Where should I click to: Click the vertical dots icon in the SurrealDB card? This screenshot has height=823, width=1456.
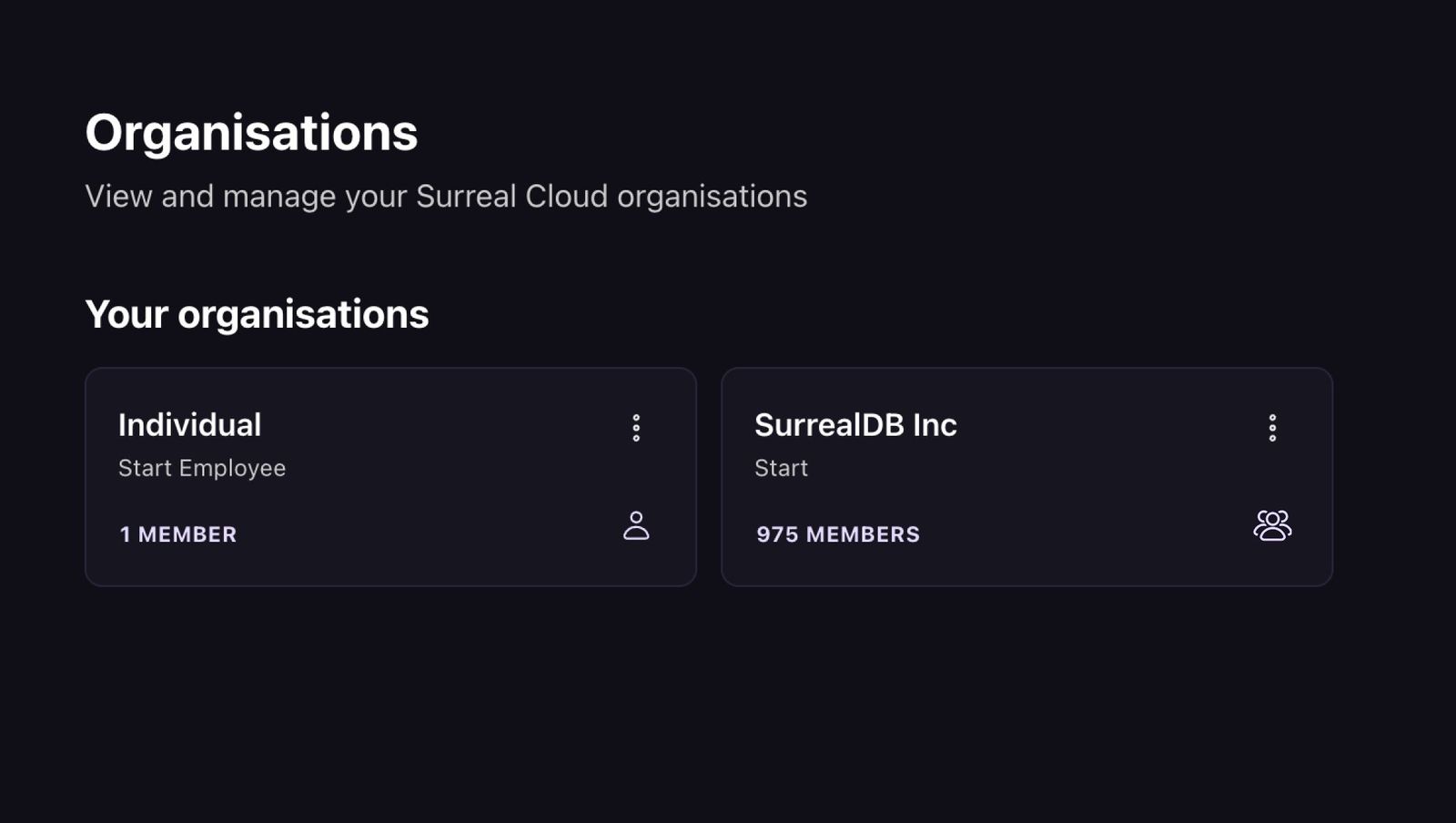[x=1271, y=428]
